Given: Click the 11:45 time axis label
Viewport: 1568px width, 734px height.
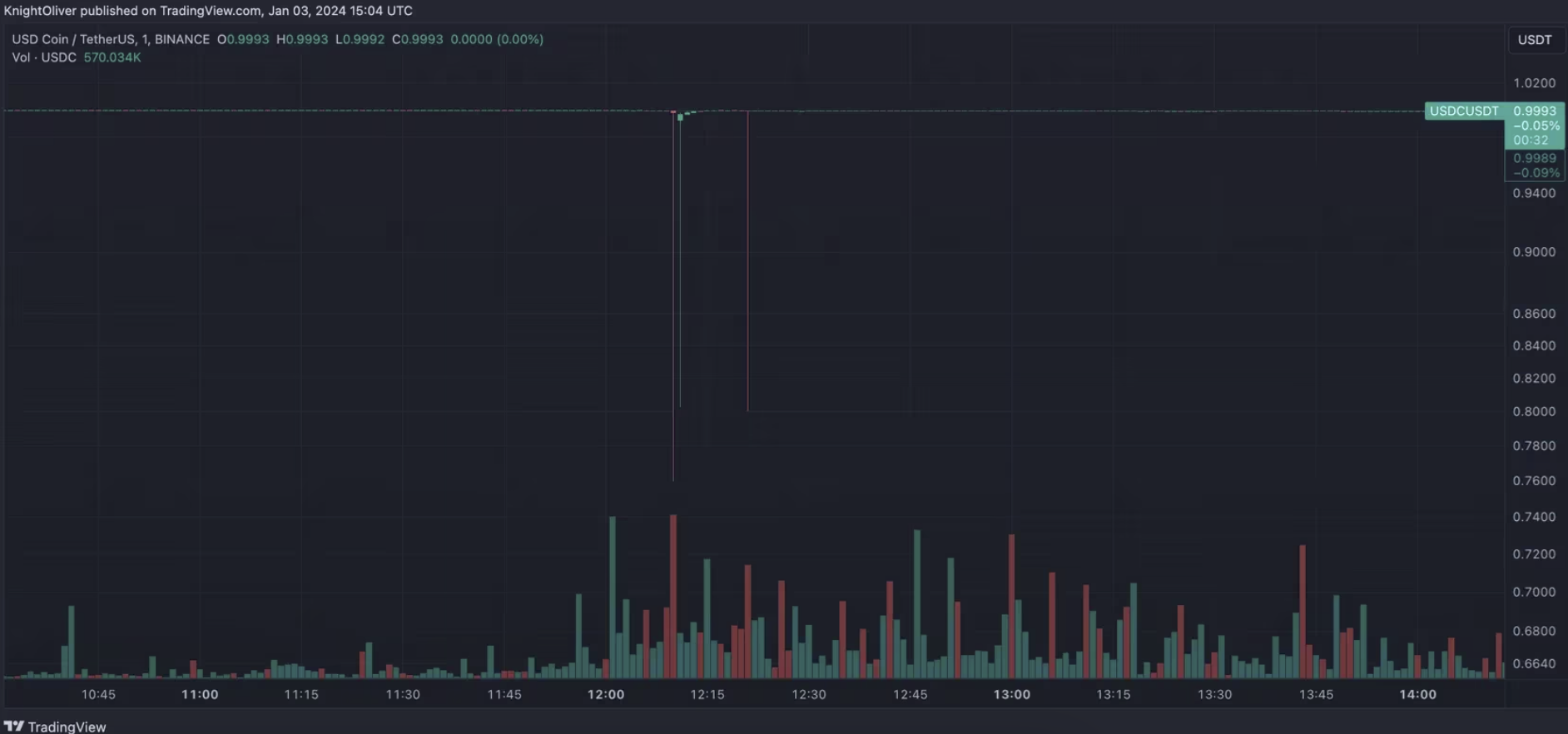Looking at the screenshot, I should [x=504, y=694].
